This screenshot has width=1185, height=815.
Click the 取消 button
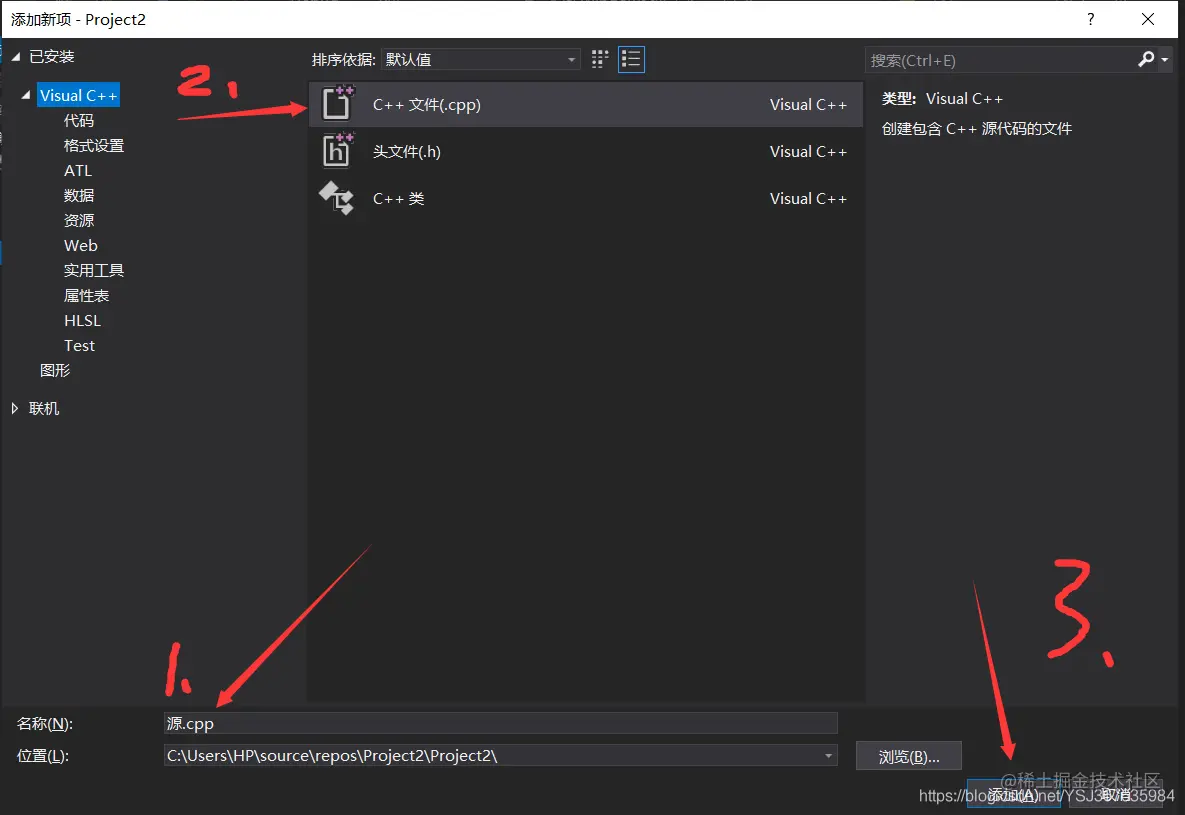click(1116, 795)
